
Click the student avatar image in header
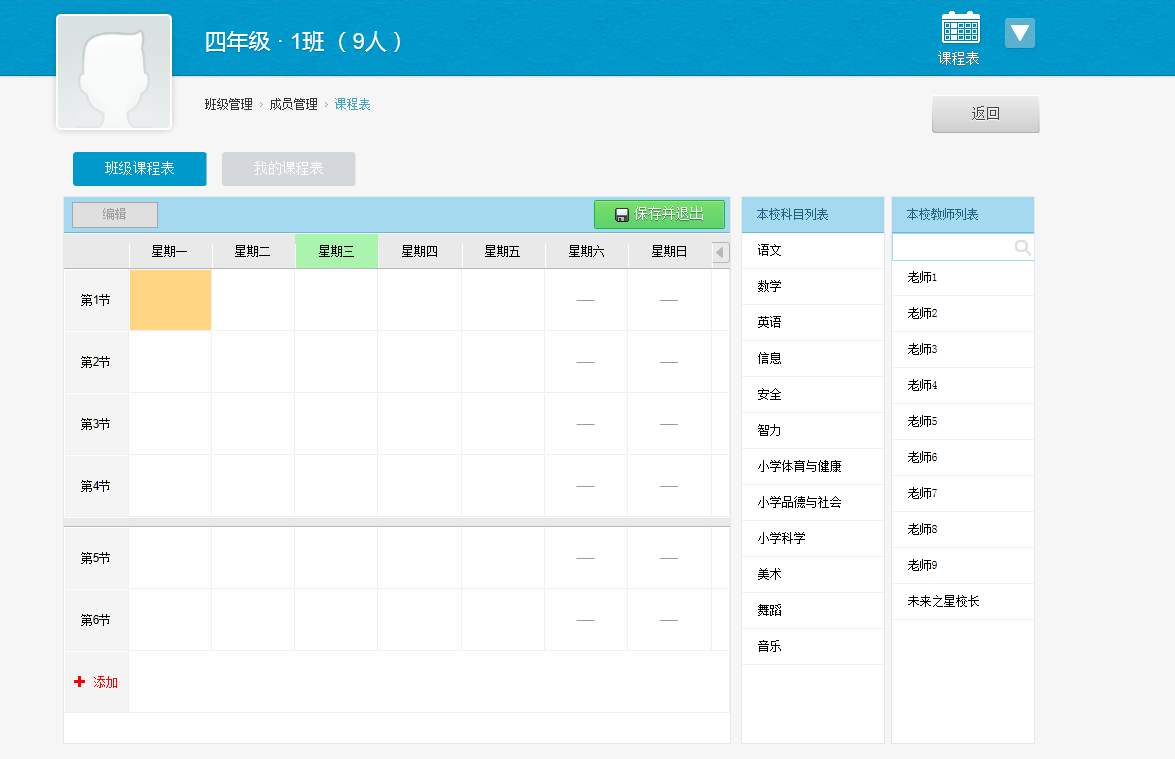click(113, 71)
